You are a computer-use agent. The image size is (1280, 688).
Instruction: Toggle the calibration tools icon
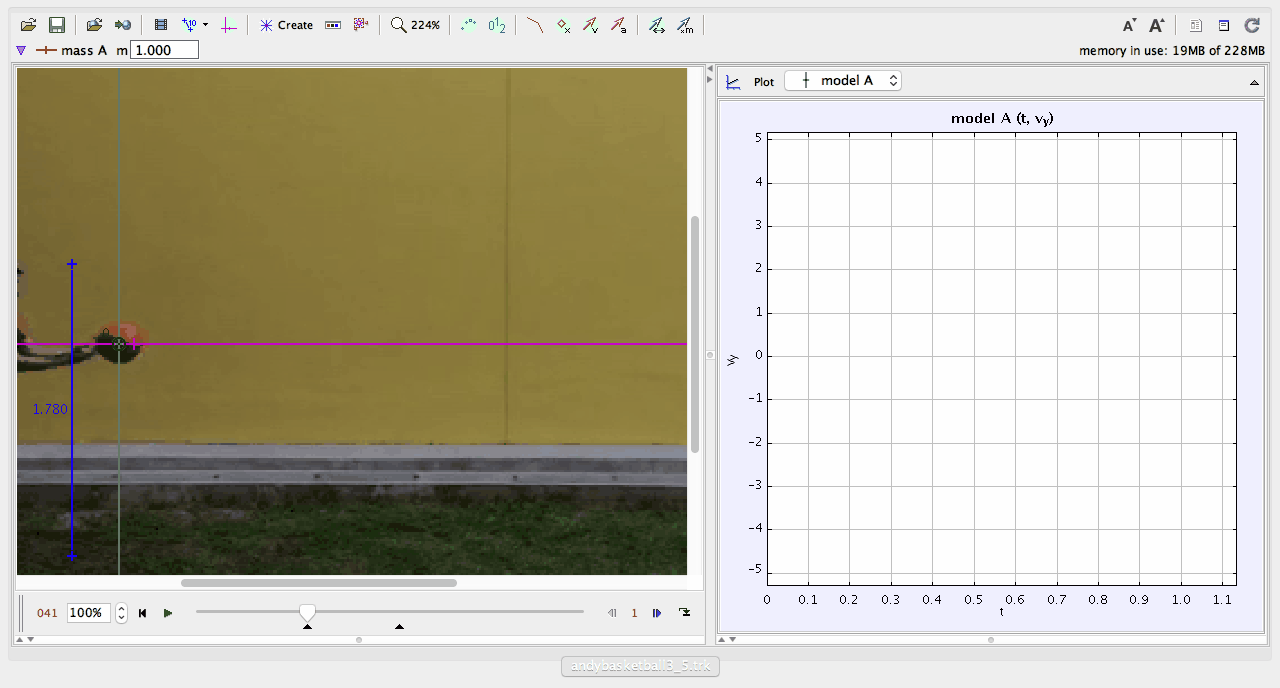tap(189, 25)
